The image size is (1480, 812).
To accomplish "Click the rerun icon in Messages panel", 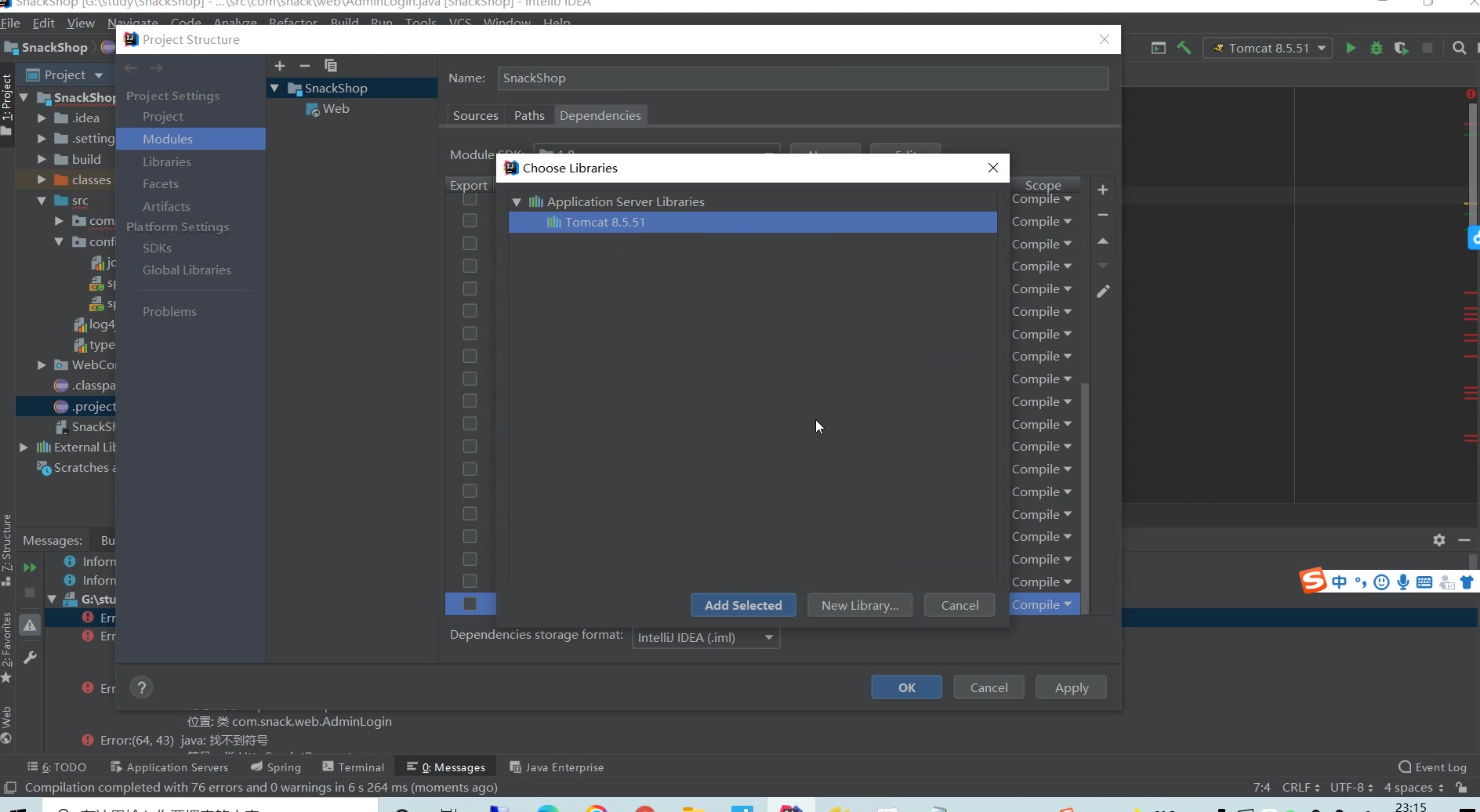I will tap(30, 567).
